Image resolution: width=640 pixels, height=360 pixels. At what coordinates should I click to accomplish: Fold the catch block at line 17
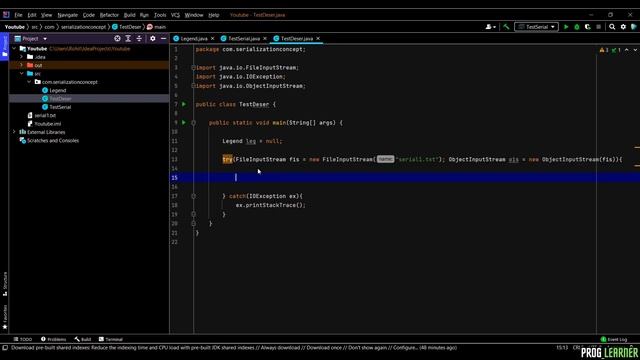[193, 196]
